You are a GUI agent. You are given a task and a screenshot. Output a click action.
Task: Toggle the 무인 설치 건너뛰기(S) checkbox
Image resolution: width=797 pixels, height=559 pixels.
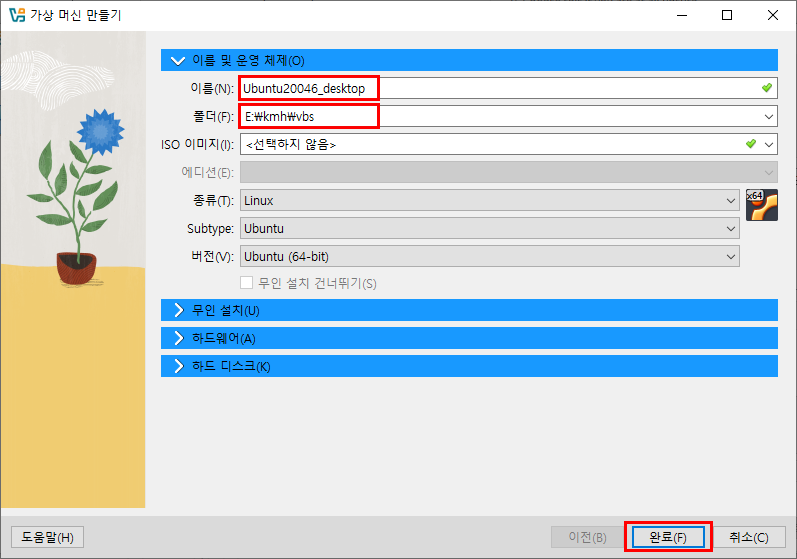pyautogui.click(x=247, y=283)
